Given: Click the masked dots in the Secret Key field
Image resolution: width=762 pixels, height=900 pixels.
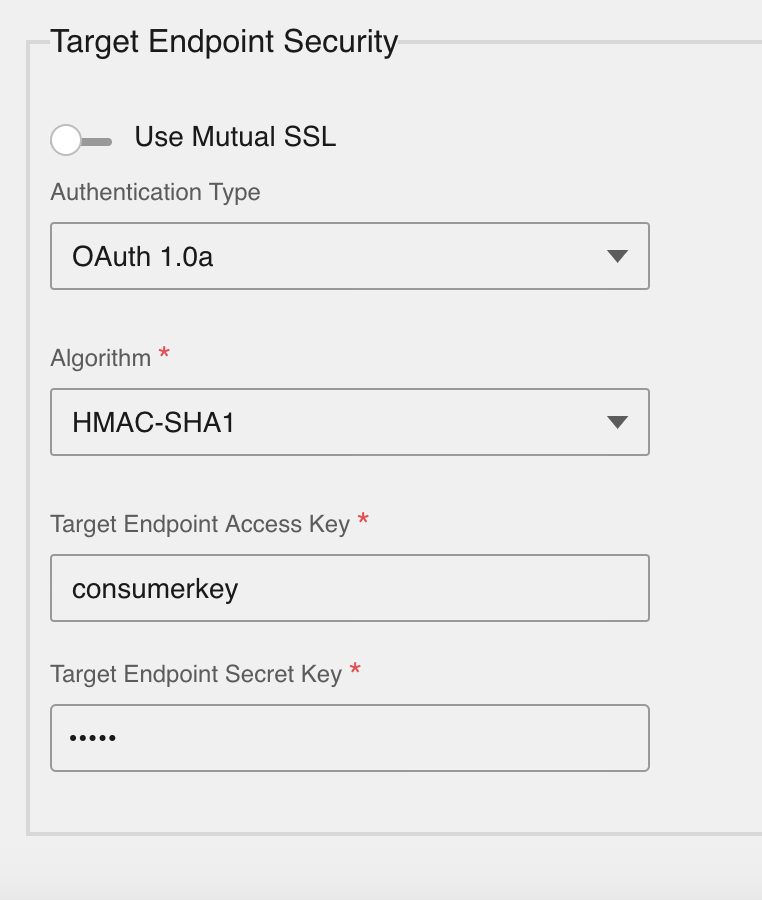Looking at the screenshot, I should pos(93,739).
